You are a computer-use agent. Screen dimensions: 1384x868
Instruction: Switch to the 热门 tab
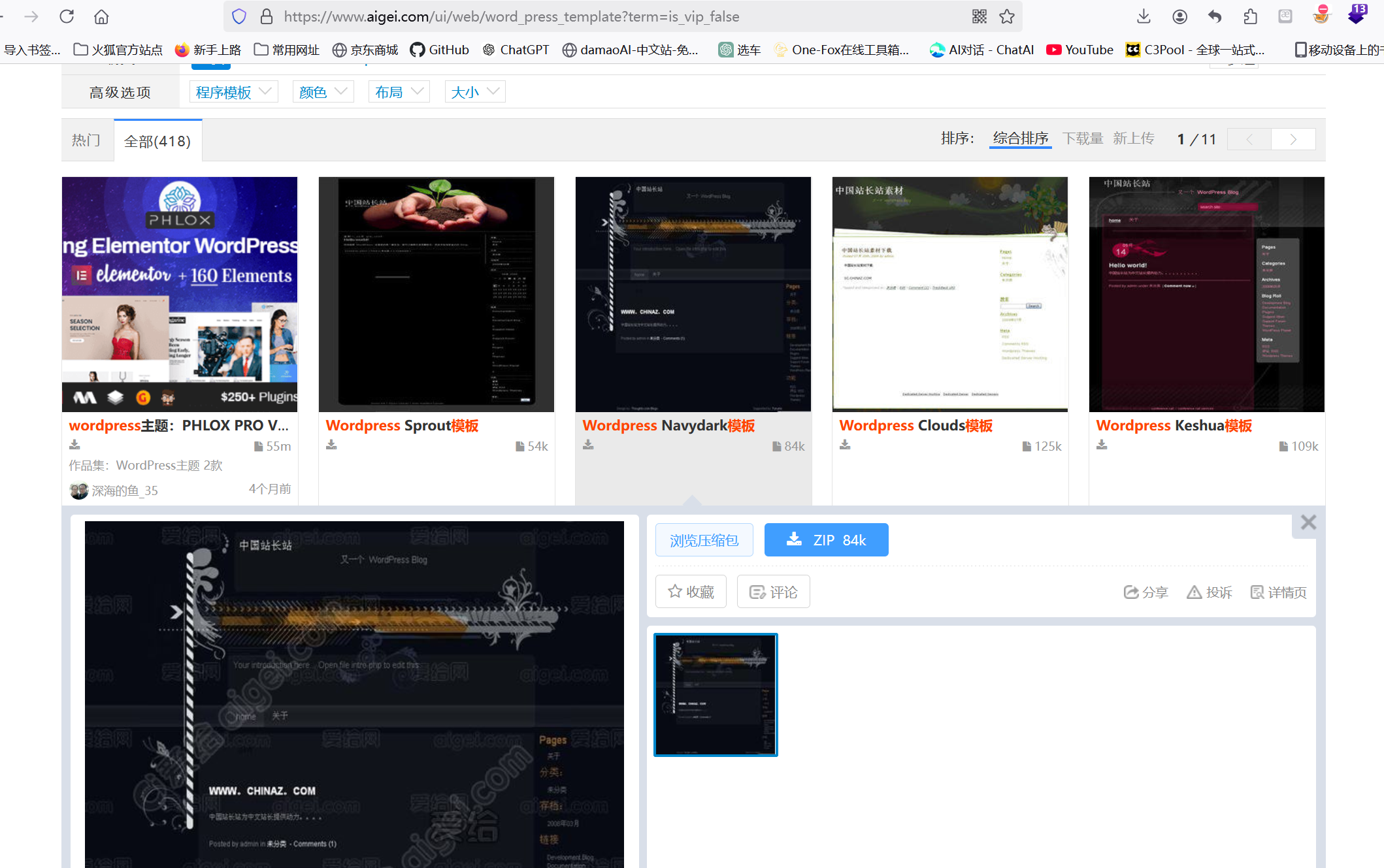point(86,140)
